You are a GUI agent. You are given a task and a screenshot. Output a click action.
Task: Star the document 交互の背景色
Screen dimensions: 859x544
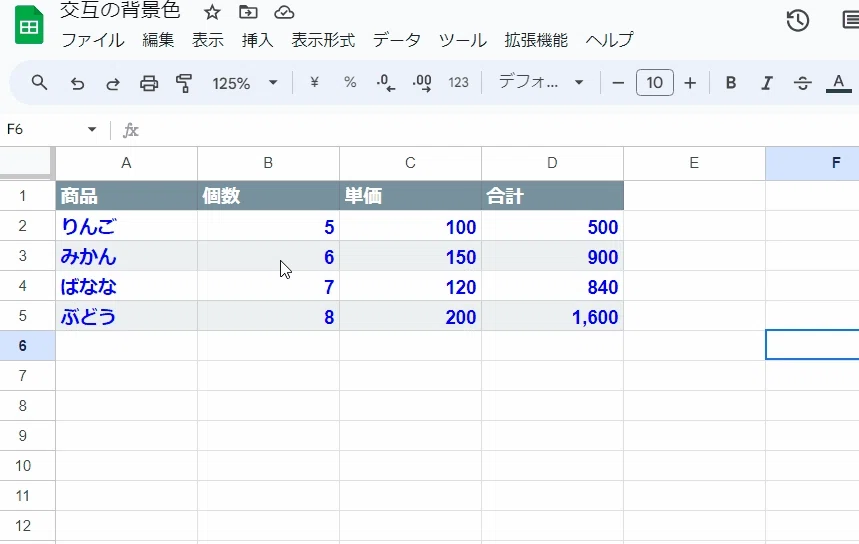[x=212, y=12]
